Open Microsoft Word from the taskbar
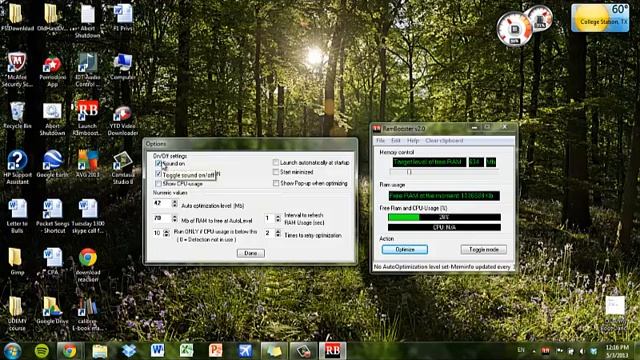This screenshot has width=640, height=360. point(158,351)
